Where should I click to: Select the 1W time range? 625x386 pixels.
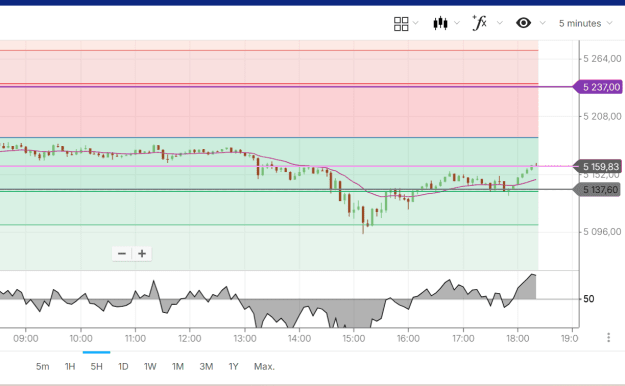point(150,366)
